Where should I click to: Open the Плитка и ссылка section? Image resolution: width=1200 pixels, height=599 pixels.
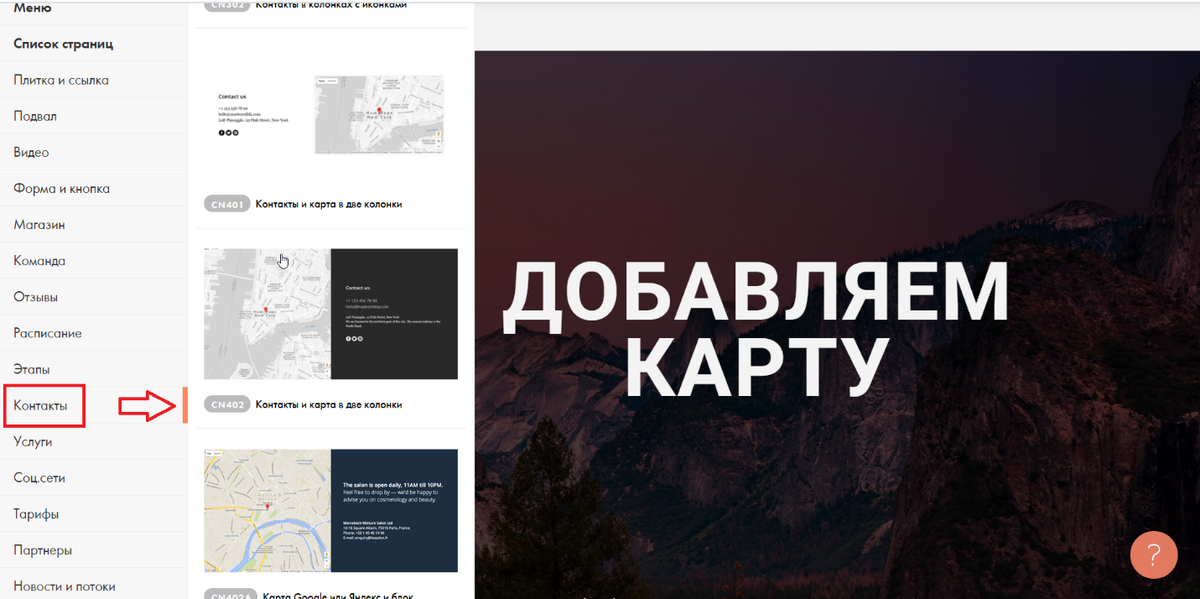tap(64, 80)
